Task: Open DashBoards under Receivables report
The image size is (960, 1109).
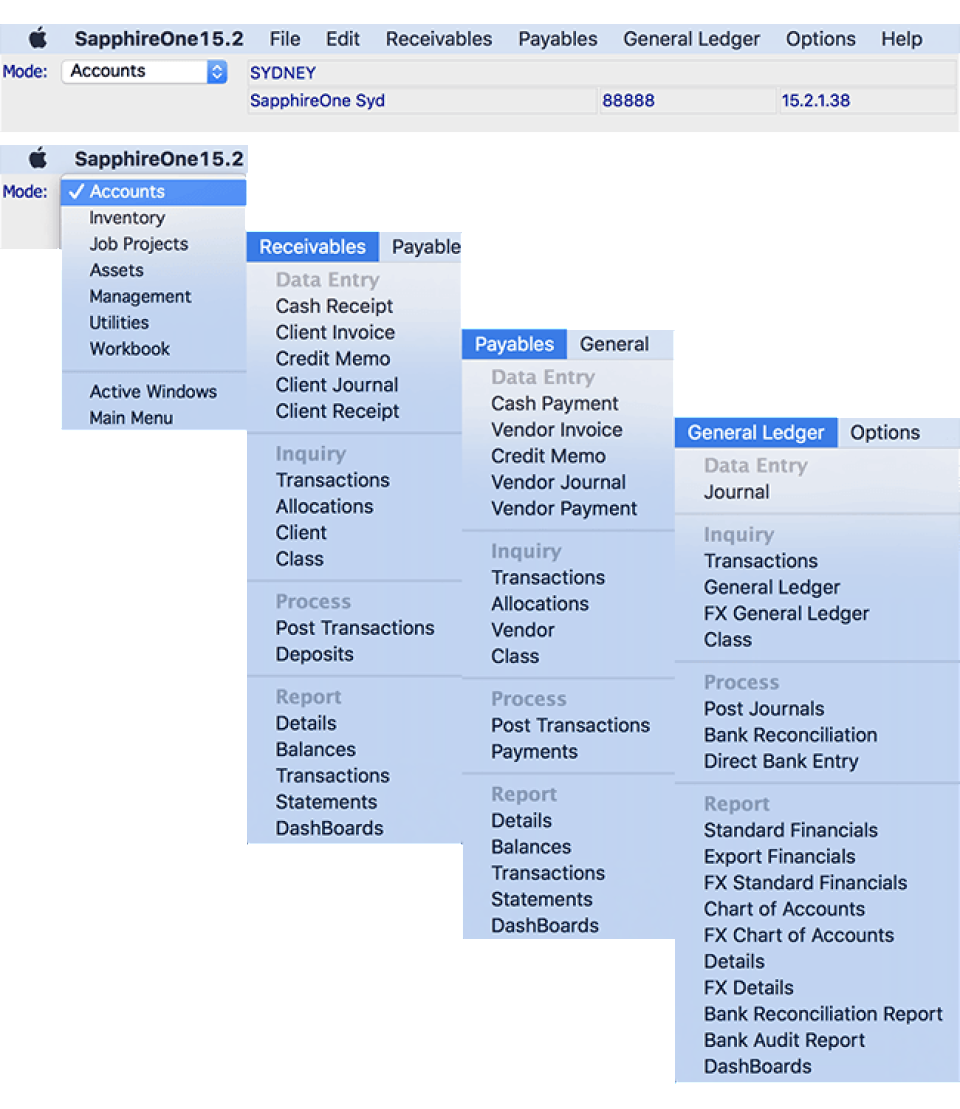Action: 329,828
